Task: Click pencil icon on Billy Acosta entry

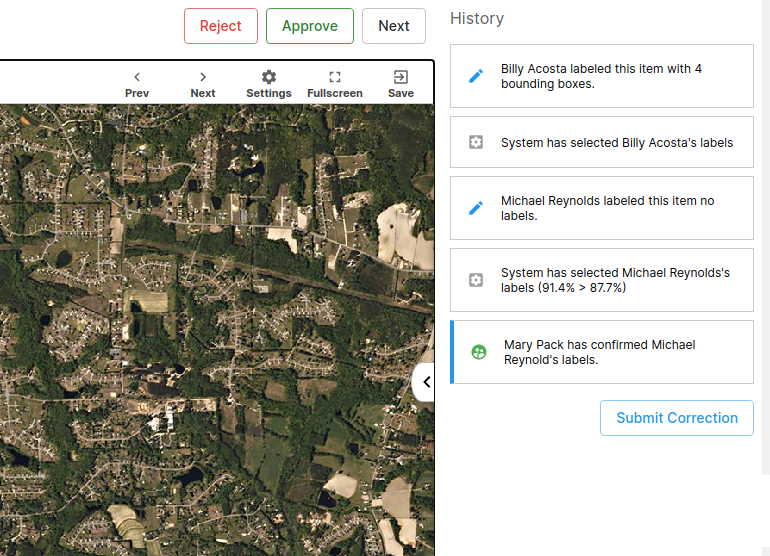Action: 477,76
